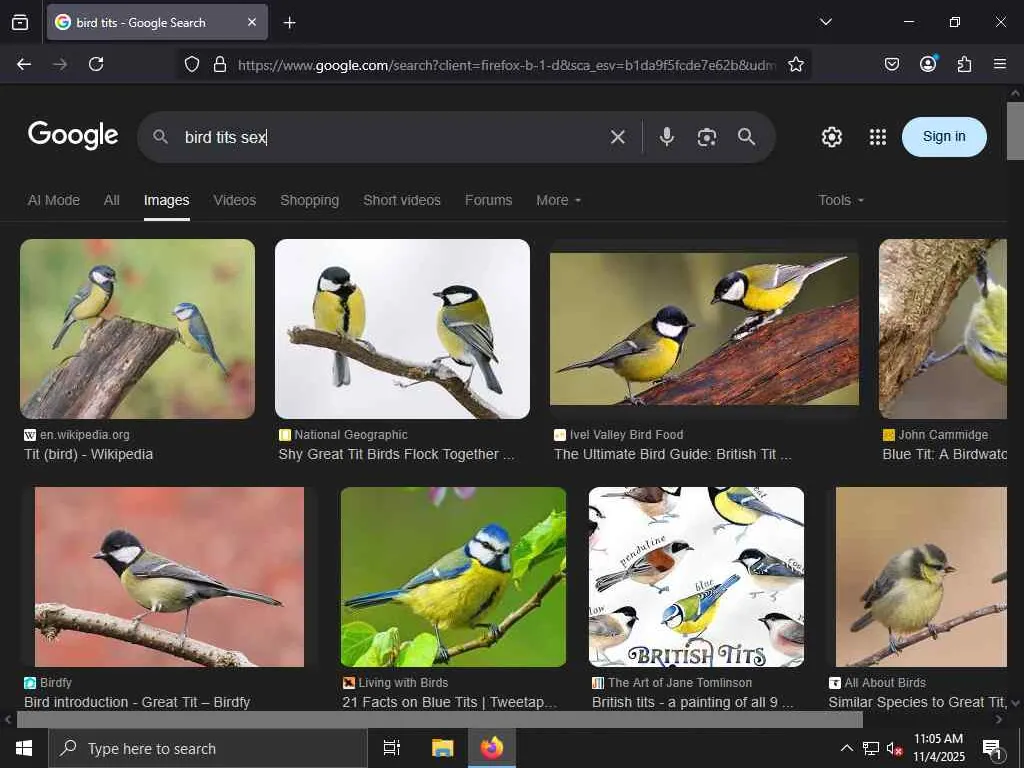
Task: Open the Tit (bird) - Wikipedia link
Action: click(88, 454)
